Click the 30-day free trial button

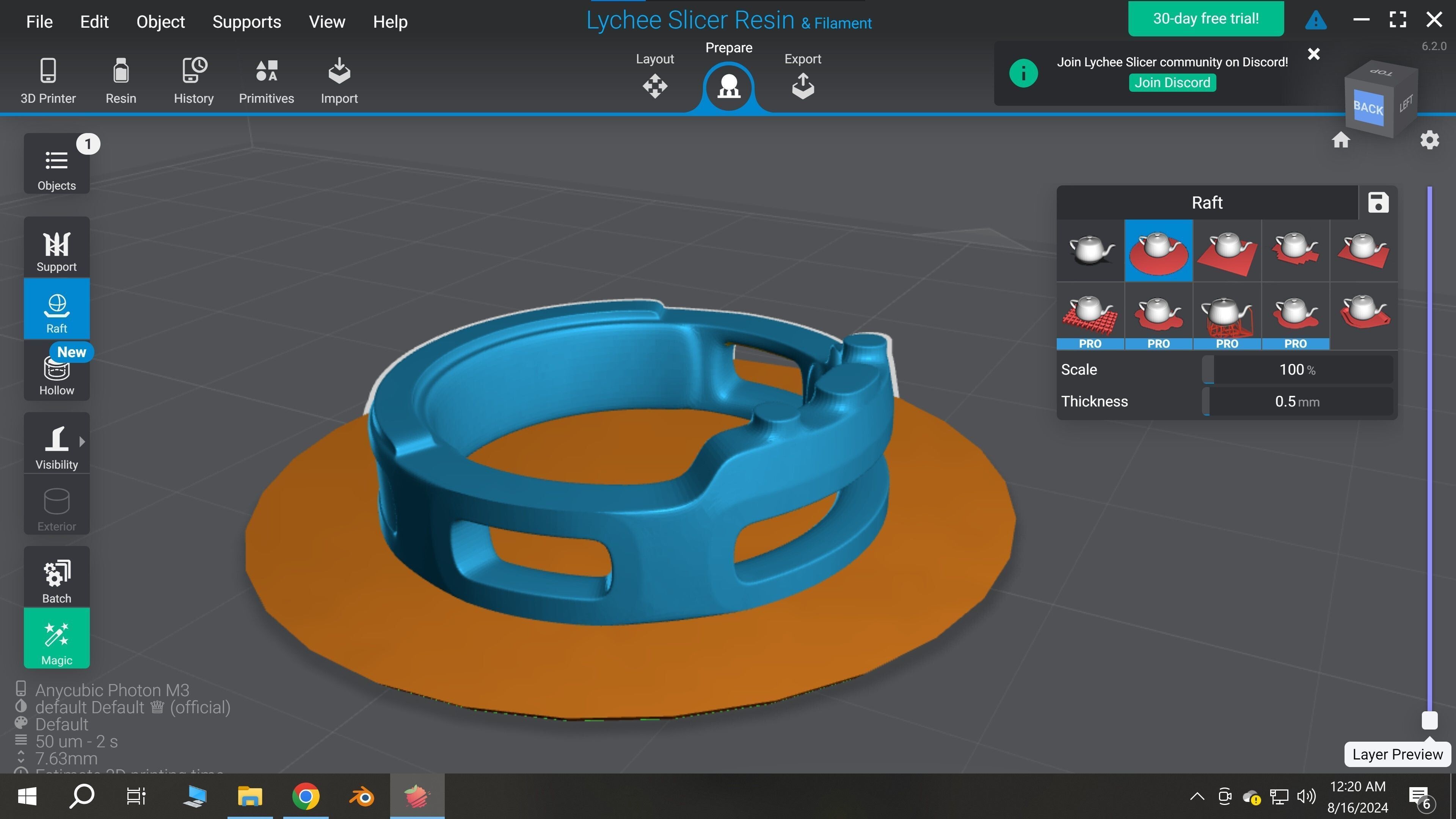pyautogui.click(x=1206, y=19)
